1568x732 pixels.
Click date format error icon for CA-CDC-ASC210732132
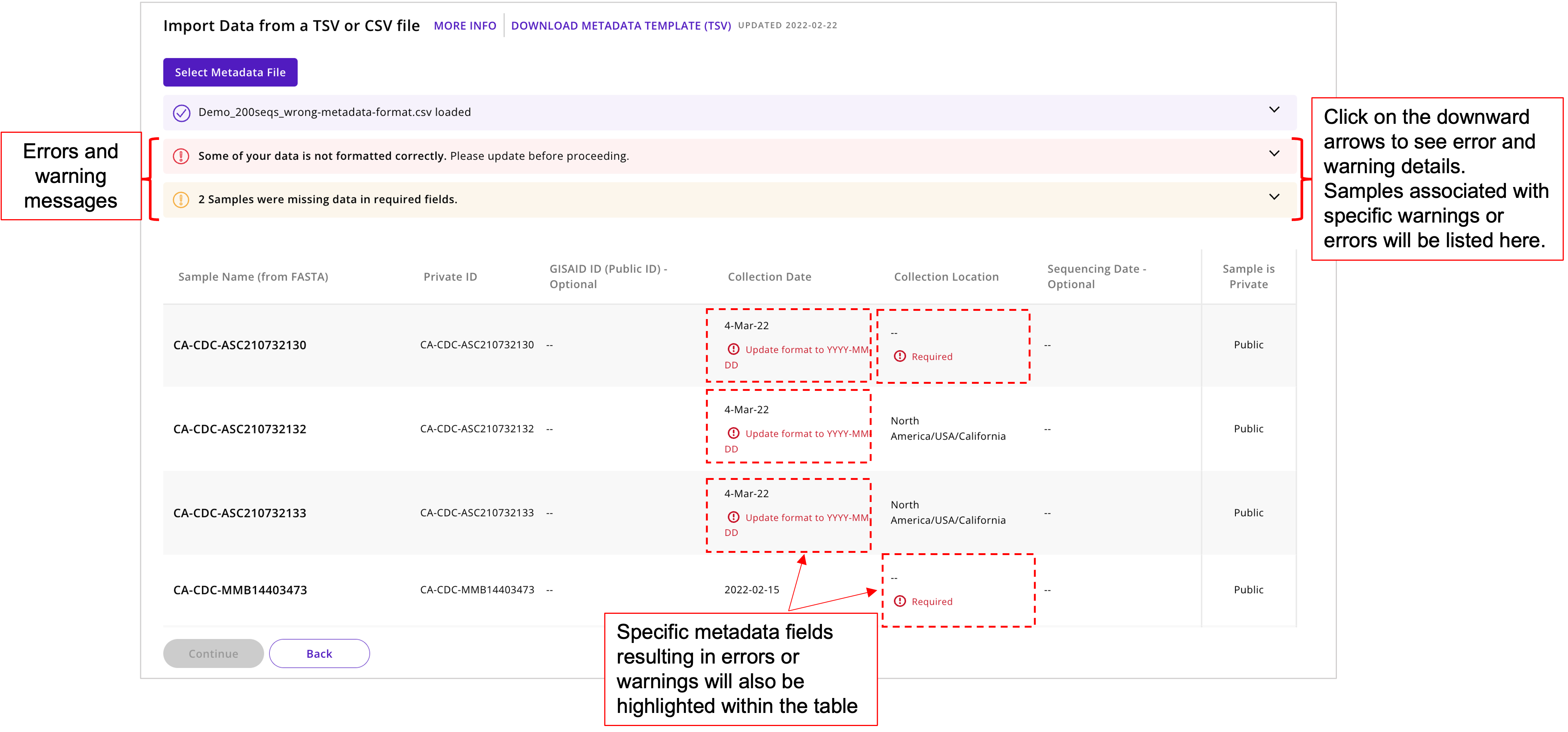[733, 433]
